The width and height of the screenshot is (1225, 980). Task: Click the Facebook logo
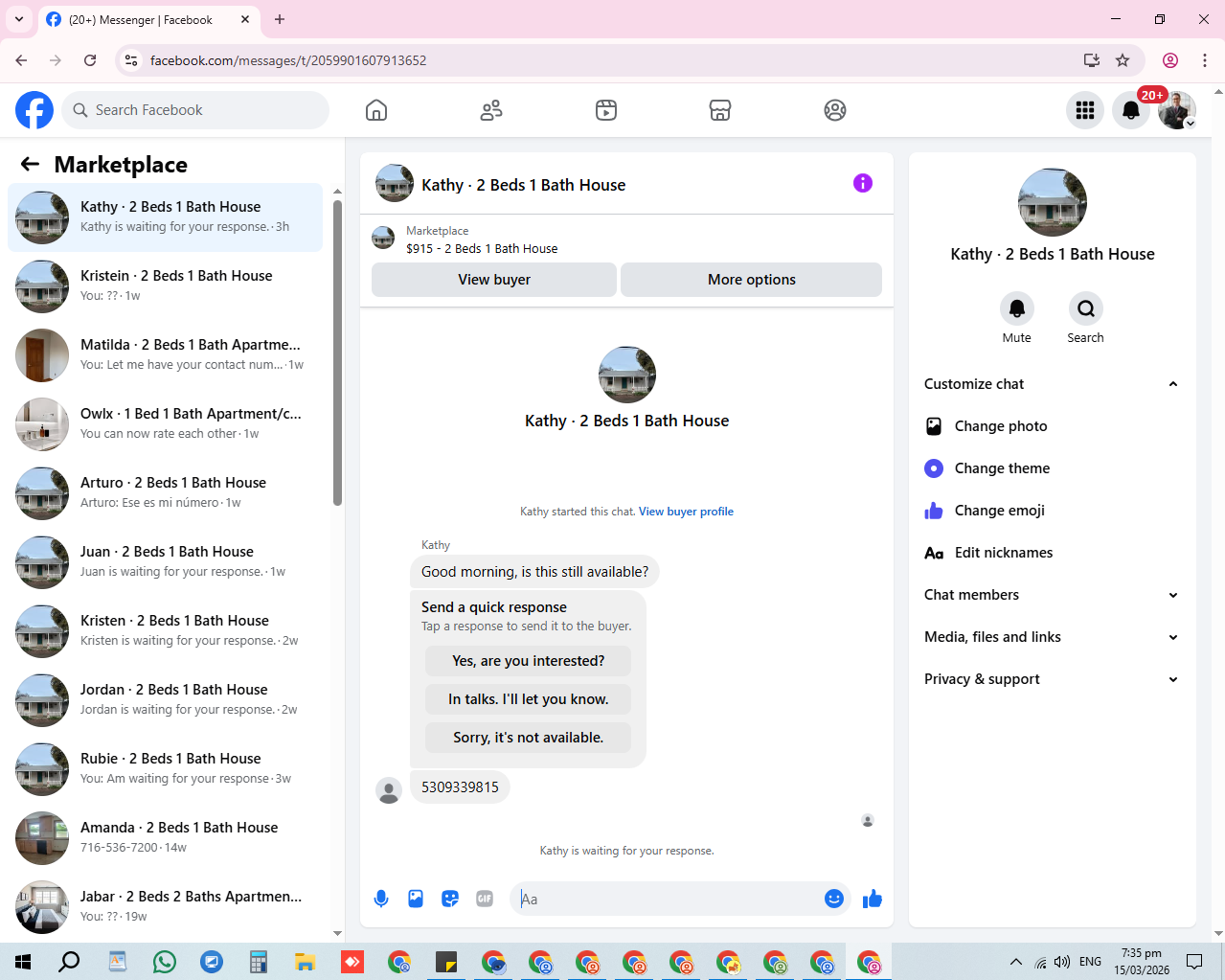(34, 110)
